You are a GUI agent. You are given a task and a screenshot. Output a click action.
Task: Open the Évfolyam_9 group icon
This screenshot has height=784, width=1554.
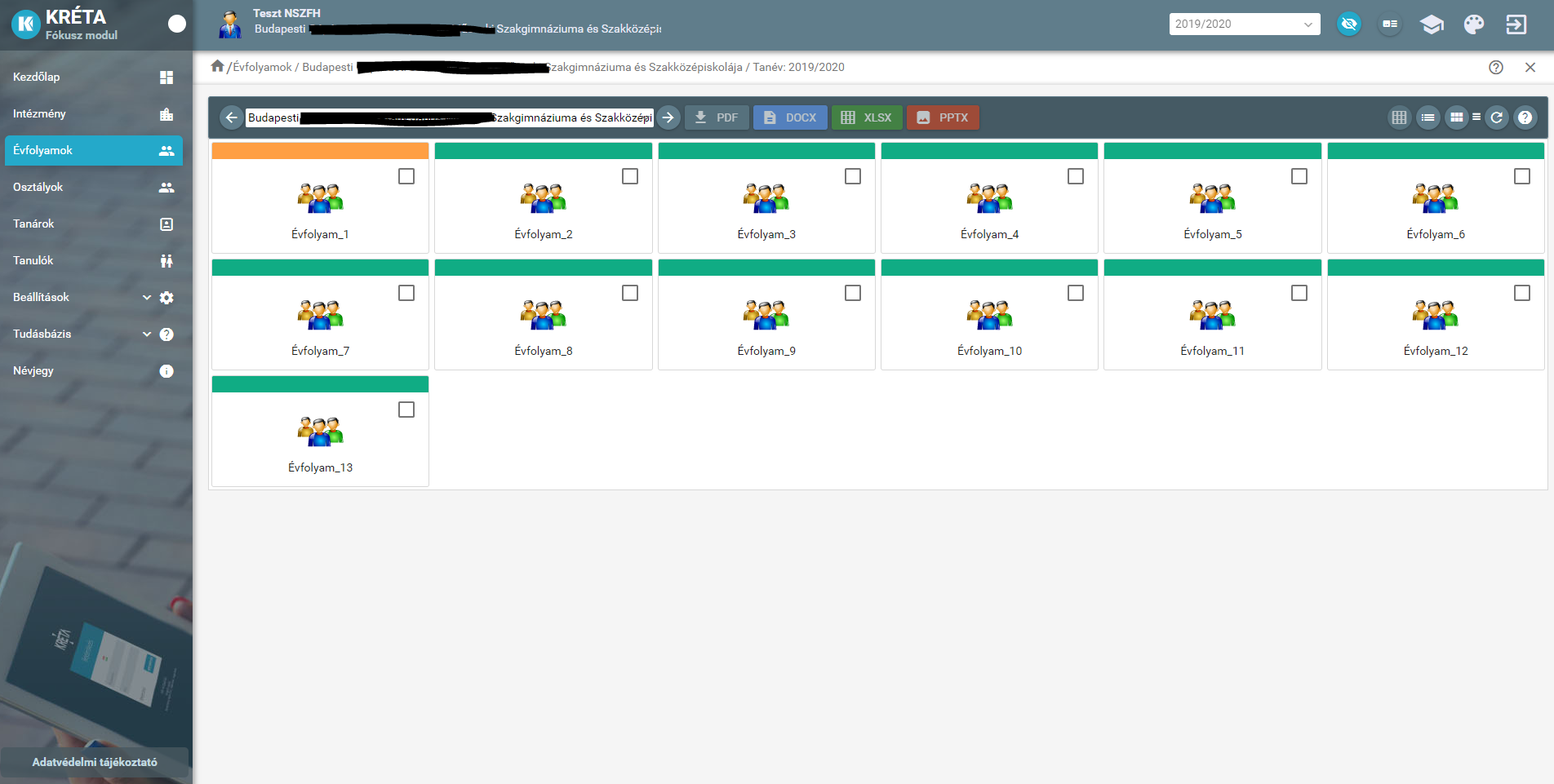(766, 314)
